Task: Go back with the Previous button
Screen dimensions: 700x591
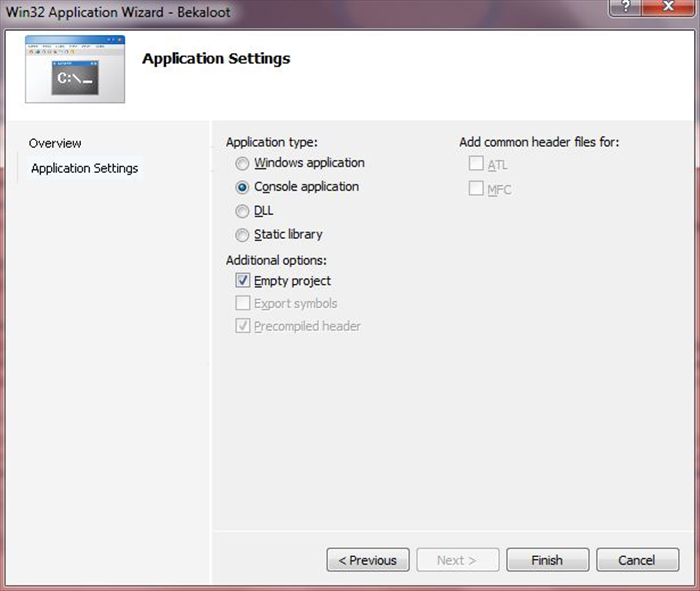Action: tap(368, 560)
